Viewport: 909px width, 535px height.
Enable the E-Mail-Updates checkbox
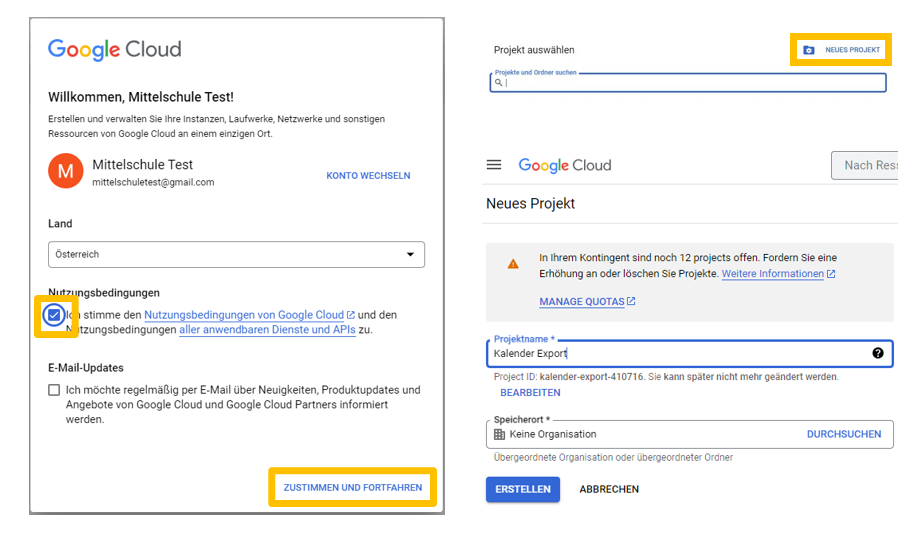pyautogui.click(x=54, y=390)
